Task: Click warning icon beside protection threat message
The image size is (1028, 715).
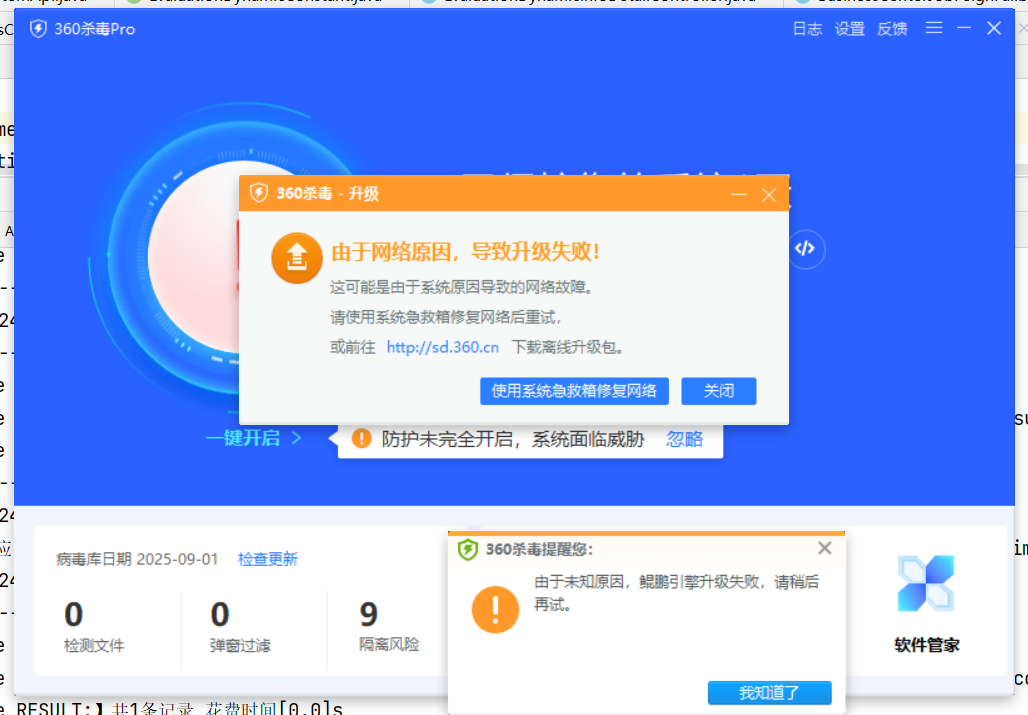Action: [x=360, y=438]
